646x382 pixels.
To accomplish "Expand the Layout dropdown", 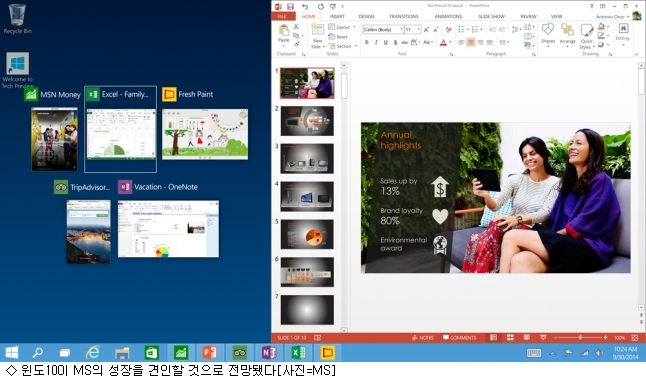I will [342, 27].
